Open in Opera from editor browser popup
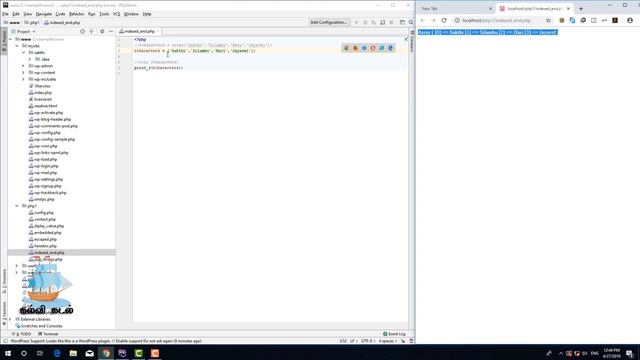The image size is (640, 360). (373, 48)
